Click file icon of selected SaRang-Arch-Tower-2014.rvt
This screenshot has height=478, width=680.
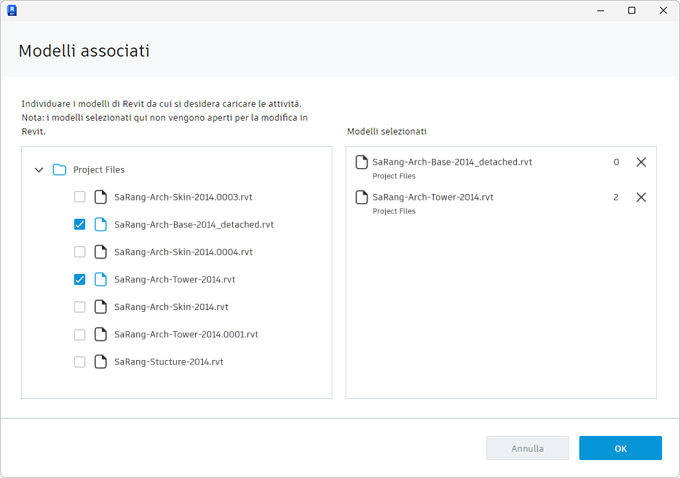tap(362, 197)
